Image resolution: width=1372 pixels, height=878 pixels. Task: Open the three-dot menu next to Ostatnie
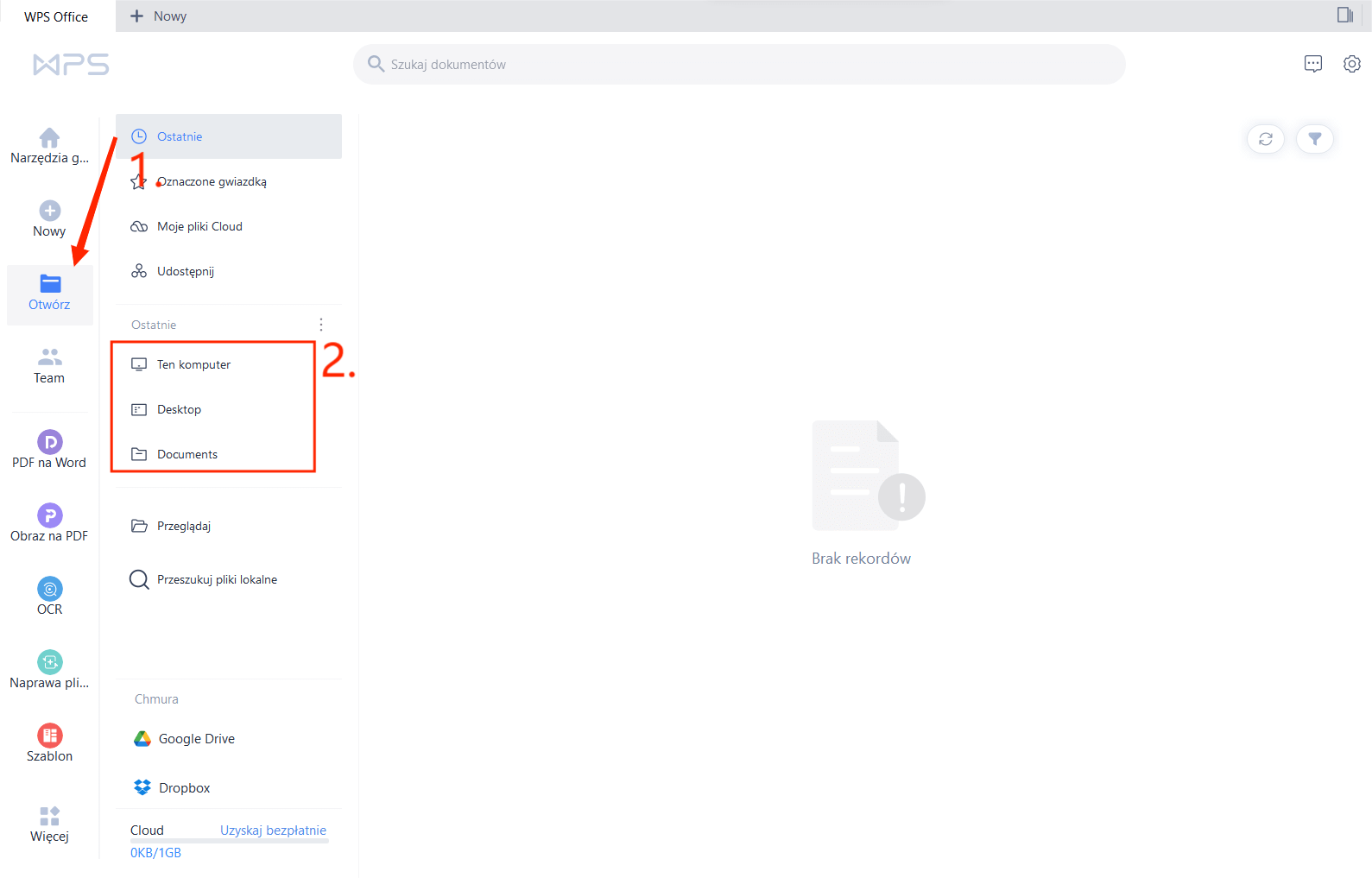tap(321, 325)
